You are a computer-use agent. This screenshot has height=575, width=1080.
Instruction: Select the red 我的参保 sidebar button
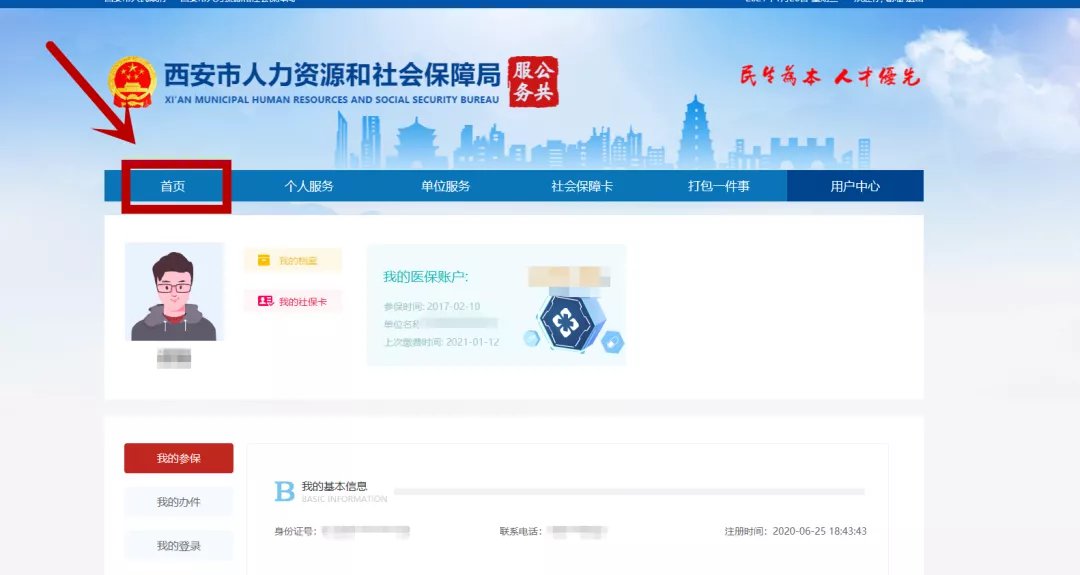tap(178, 458)
